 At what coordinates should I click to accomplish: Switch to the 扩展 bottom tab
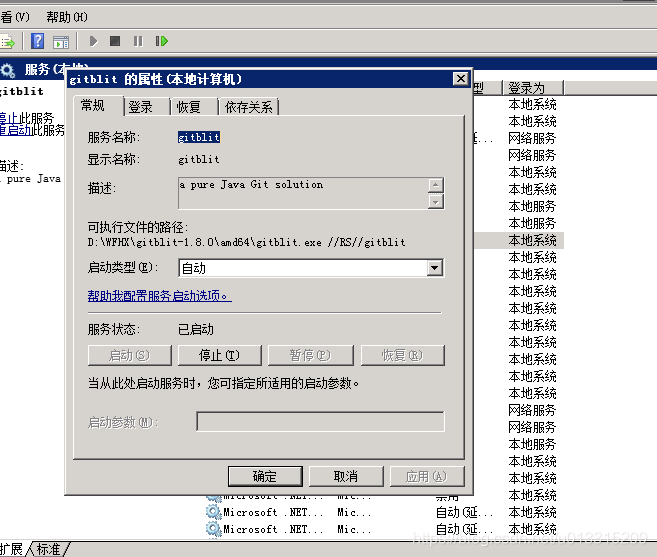pos(13,549)
